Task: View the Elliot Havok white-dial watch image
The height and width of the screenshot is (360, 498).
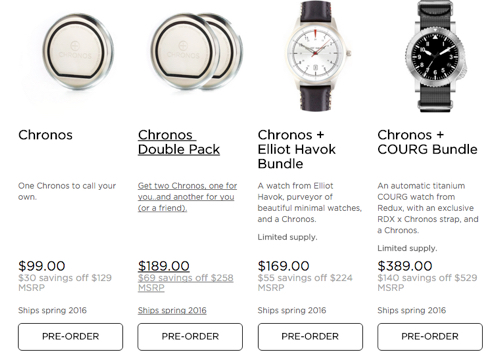Action: tap(317, 56)
